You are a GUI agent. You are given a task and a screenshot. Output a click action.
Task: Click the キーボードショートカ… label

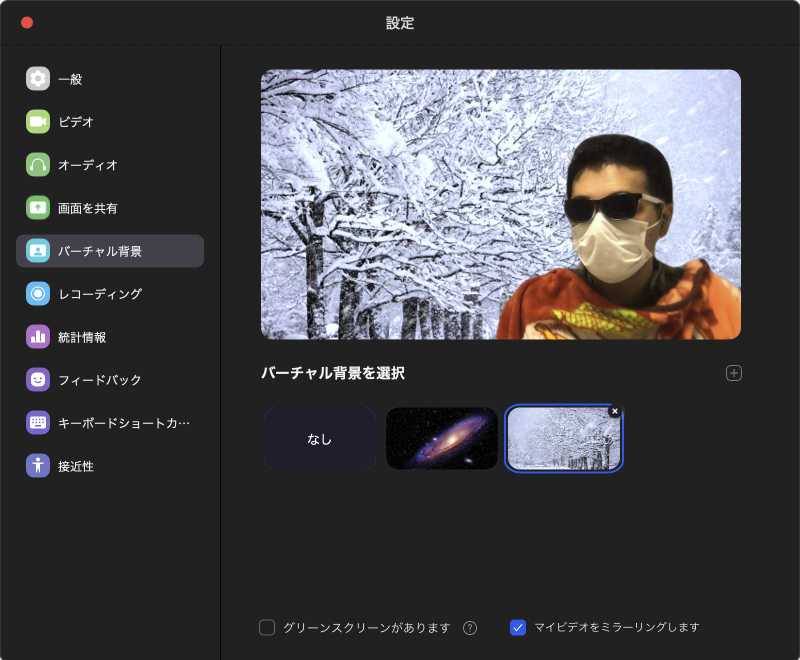click(124, 423)
